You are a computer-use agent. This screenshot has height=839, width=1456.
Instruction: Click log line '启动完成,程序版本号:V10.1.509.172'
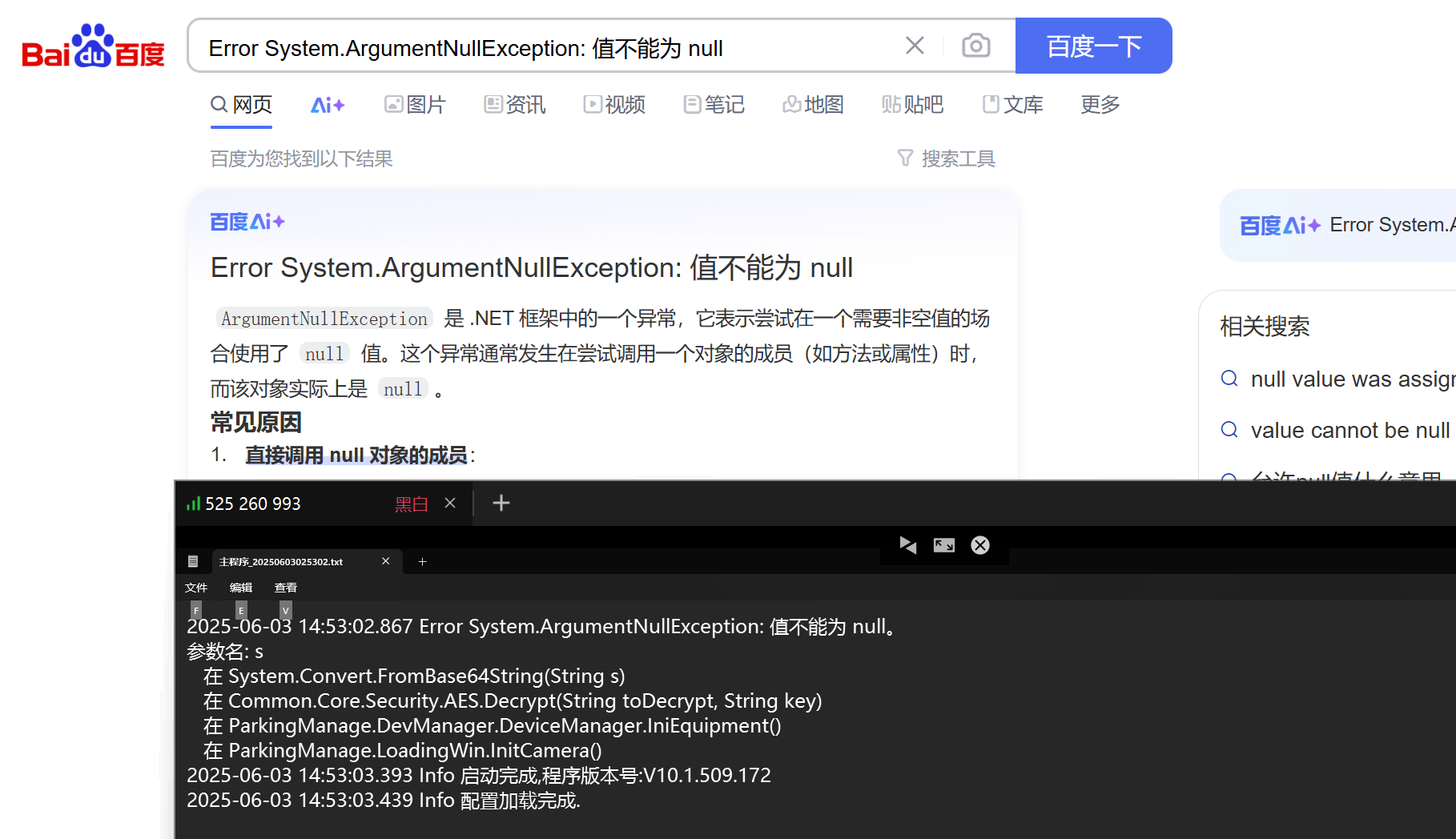(479, 776)
